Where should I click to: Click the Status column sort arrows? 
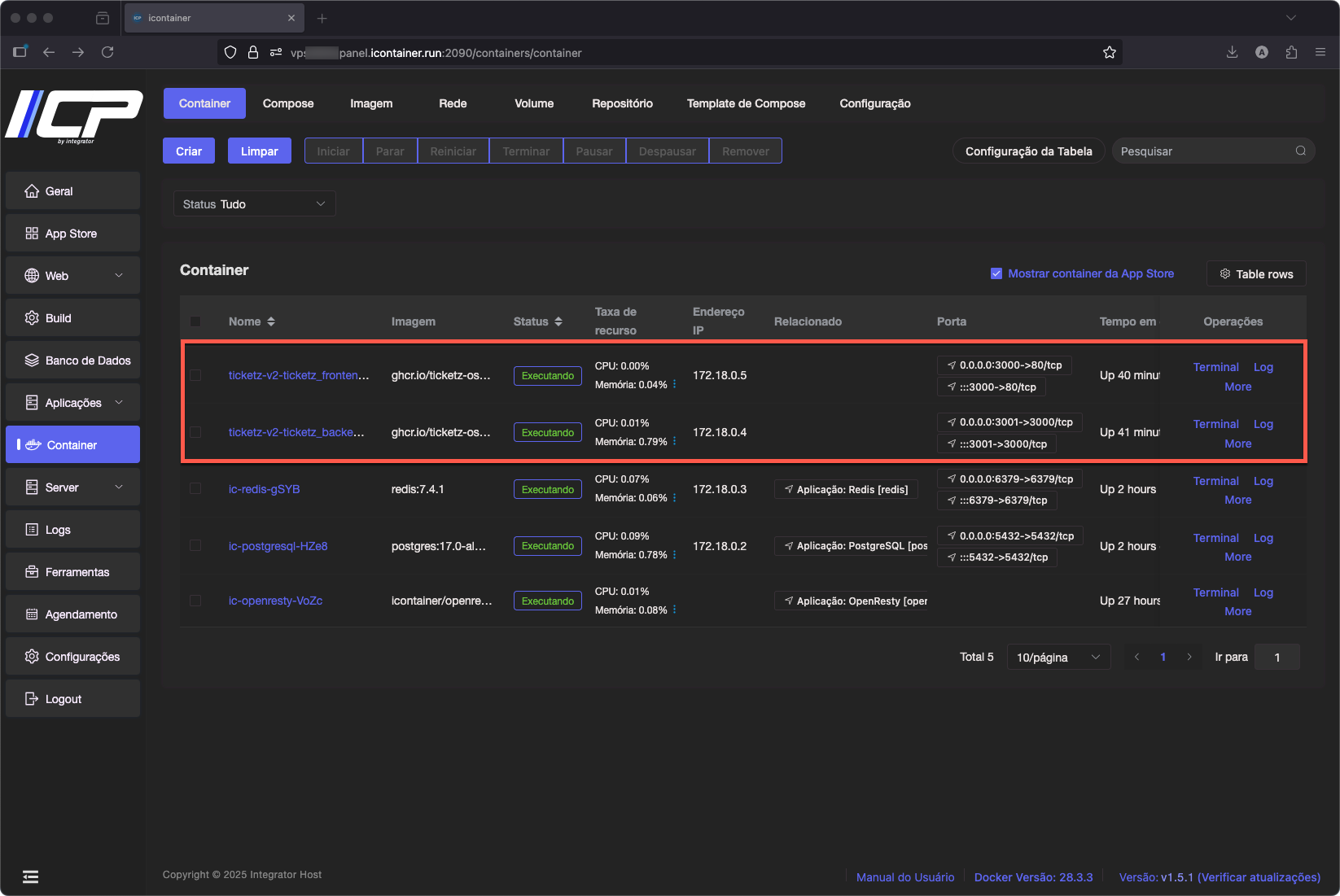558,321
